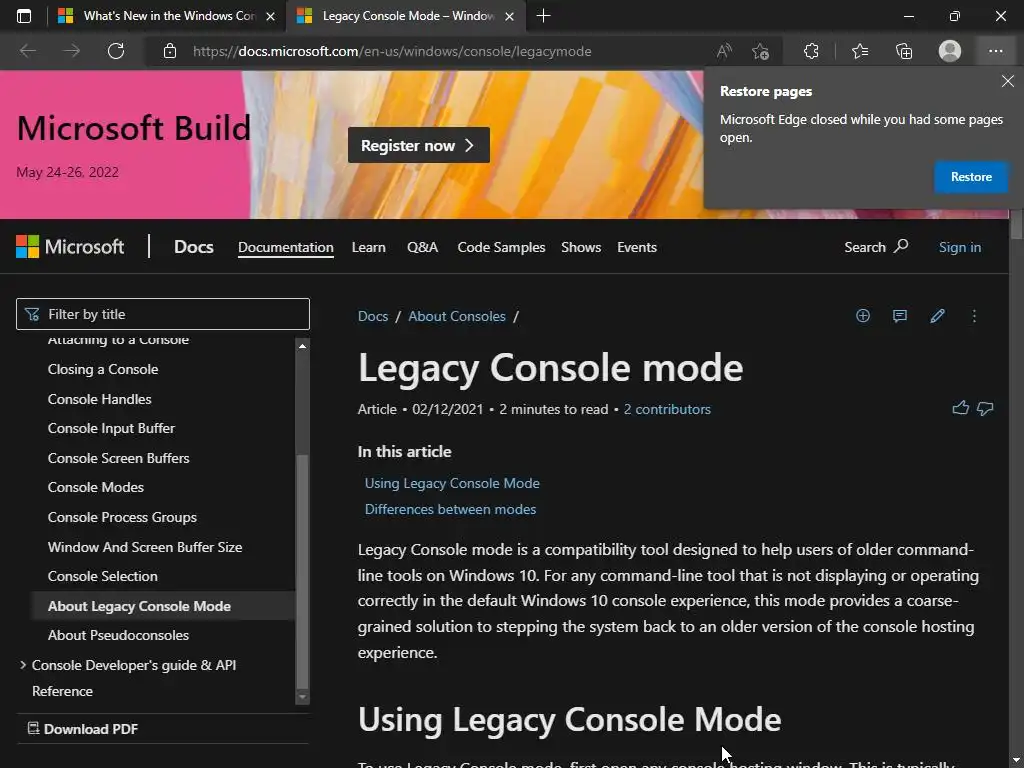Close the Legacy Console Mode tab
The height and width of the screenshot is (768, 1024).
point(509,16)
